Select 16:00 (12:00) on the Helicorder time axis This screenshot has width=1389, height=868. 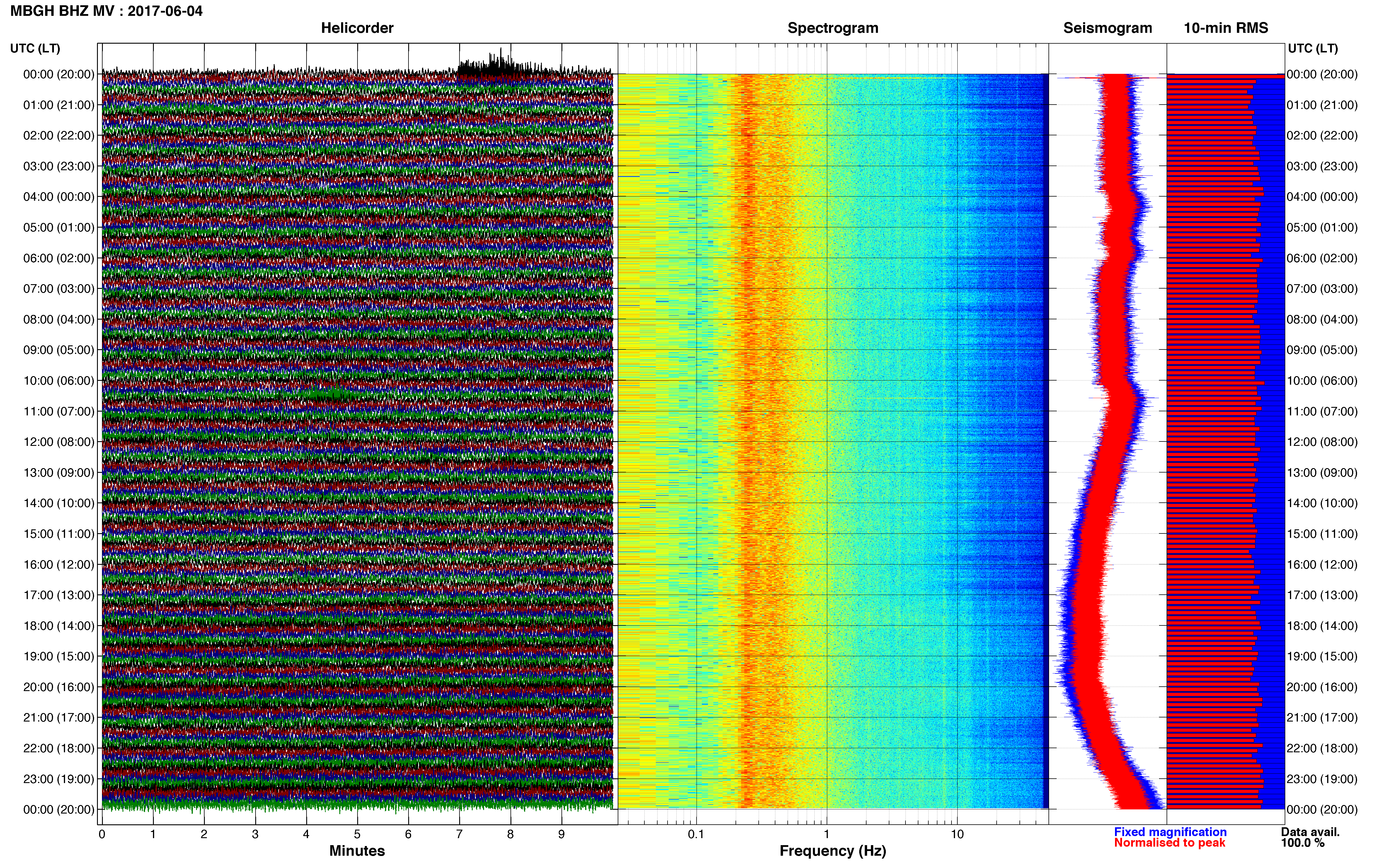59,564
